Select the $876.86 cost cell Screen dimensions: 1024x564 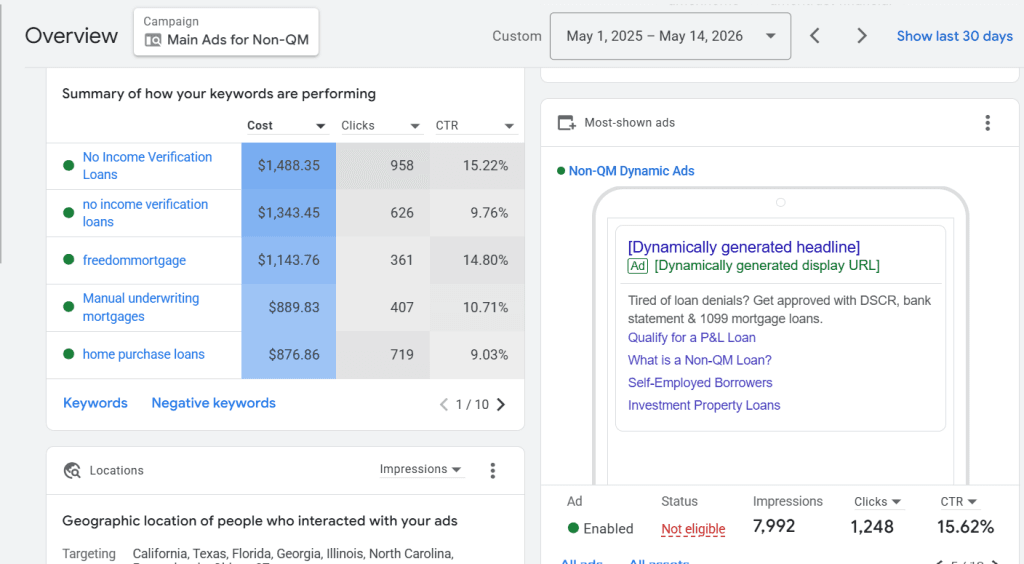point(289,354)
